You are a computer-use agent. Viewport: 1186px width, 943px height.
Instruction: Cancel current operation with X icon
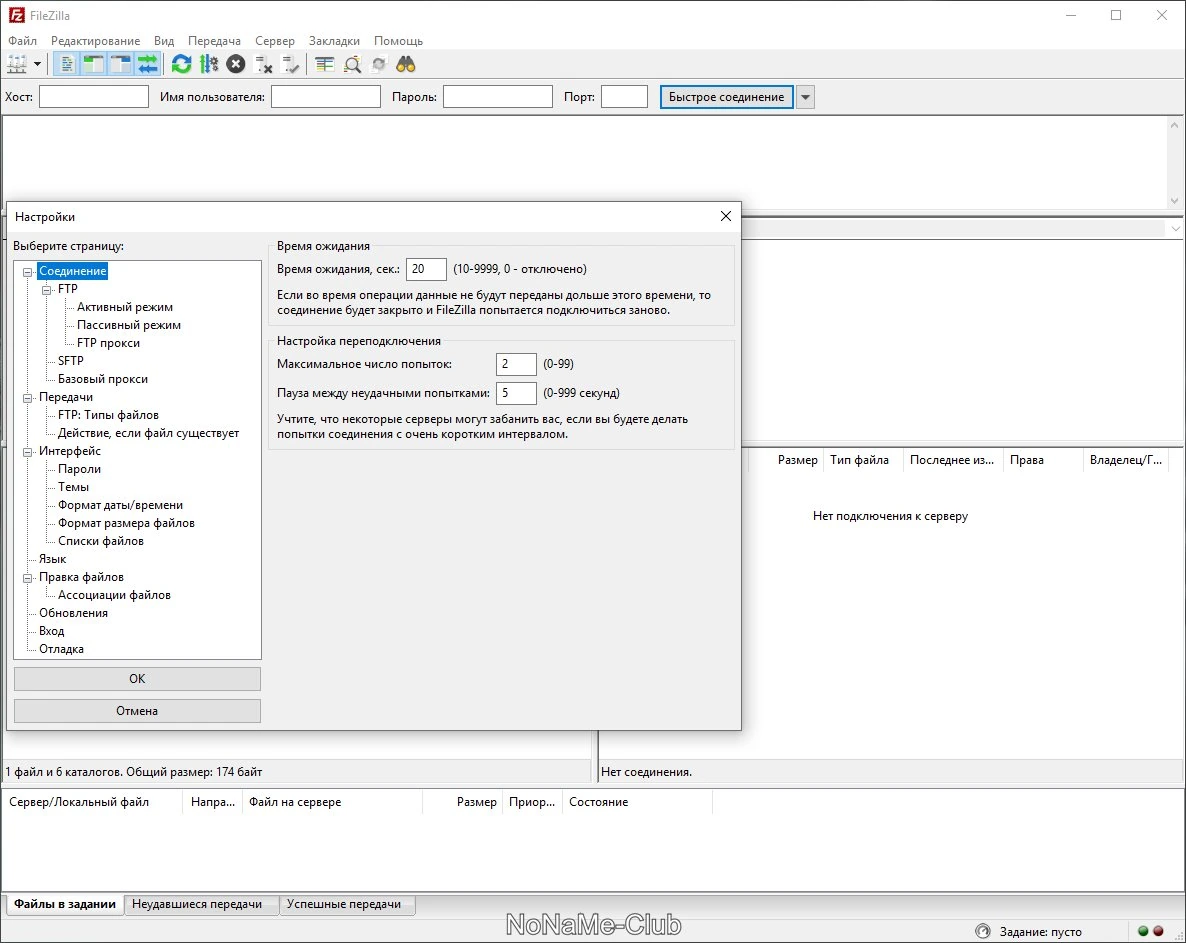[236, 65]
